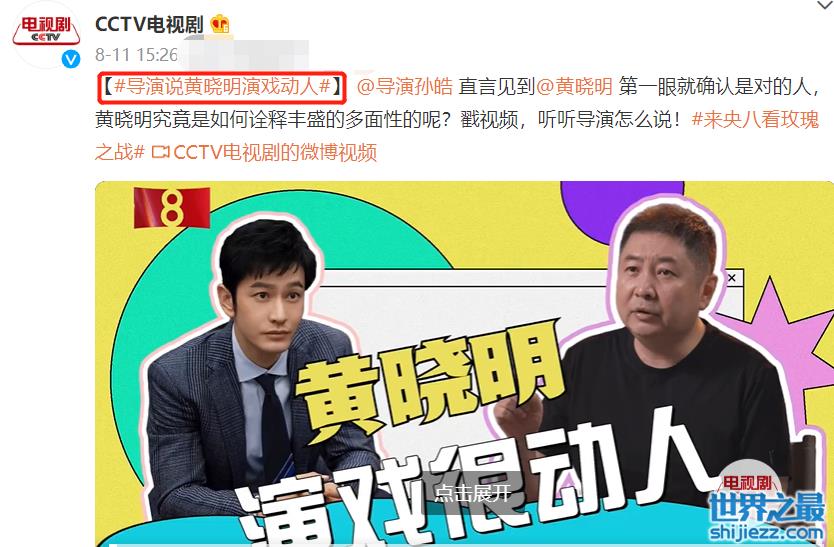
Task: Expand the post options chevron
Action: [824, 5]
